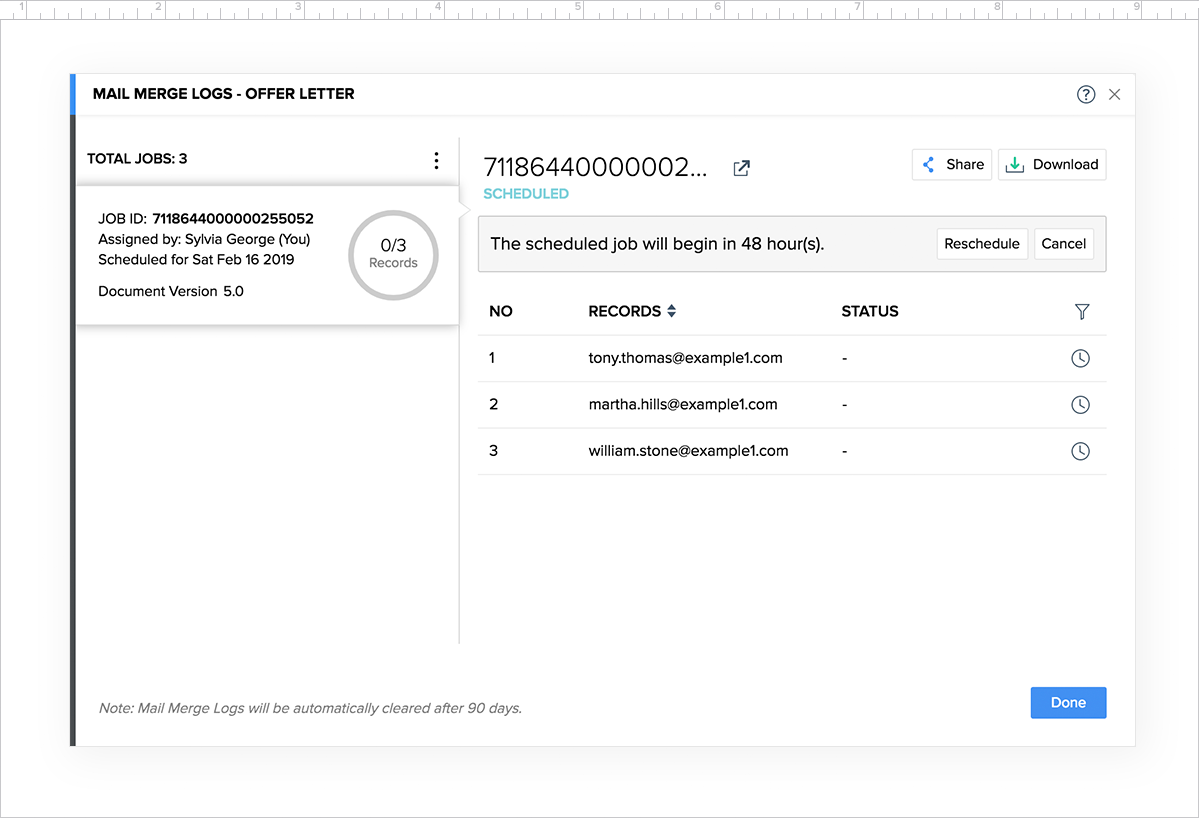Image resolution: width=1199 pixels, height=818 pixels.
Task: Click the TOTAL JOBS: 3 label
Action: click(x=137, y=159)
